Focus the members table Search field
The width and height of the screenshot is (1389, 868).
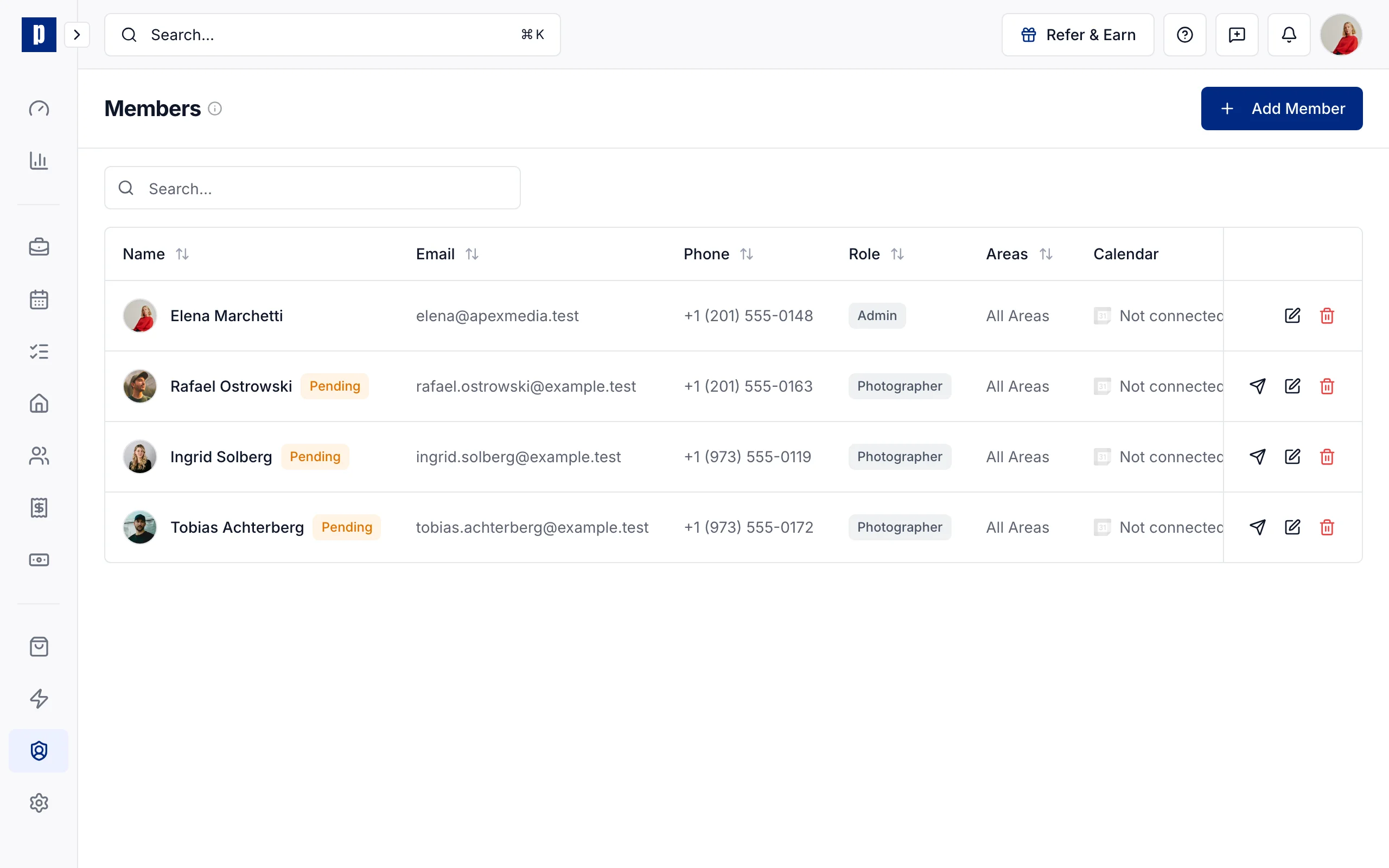(x=312, y=188)
